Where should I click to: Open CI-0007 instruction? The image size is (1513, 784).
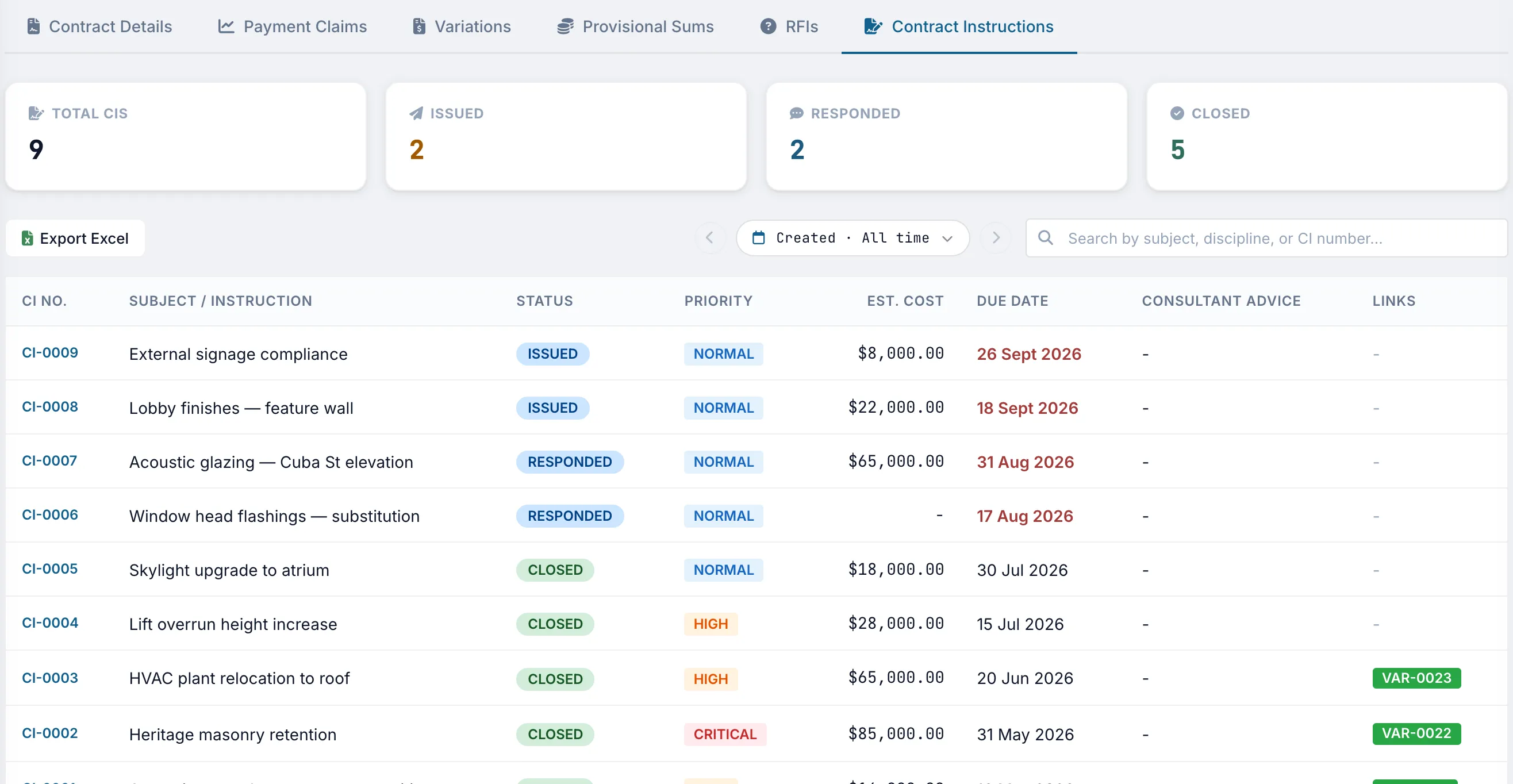coord(49,461)
